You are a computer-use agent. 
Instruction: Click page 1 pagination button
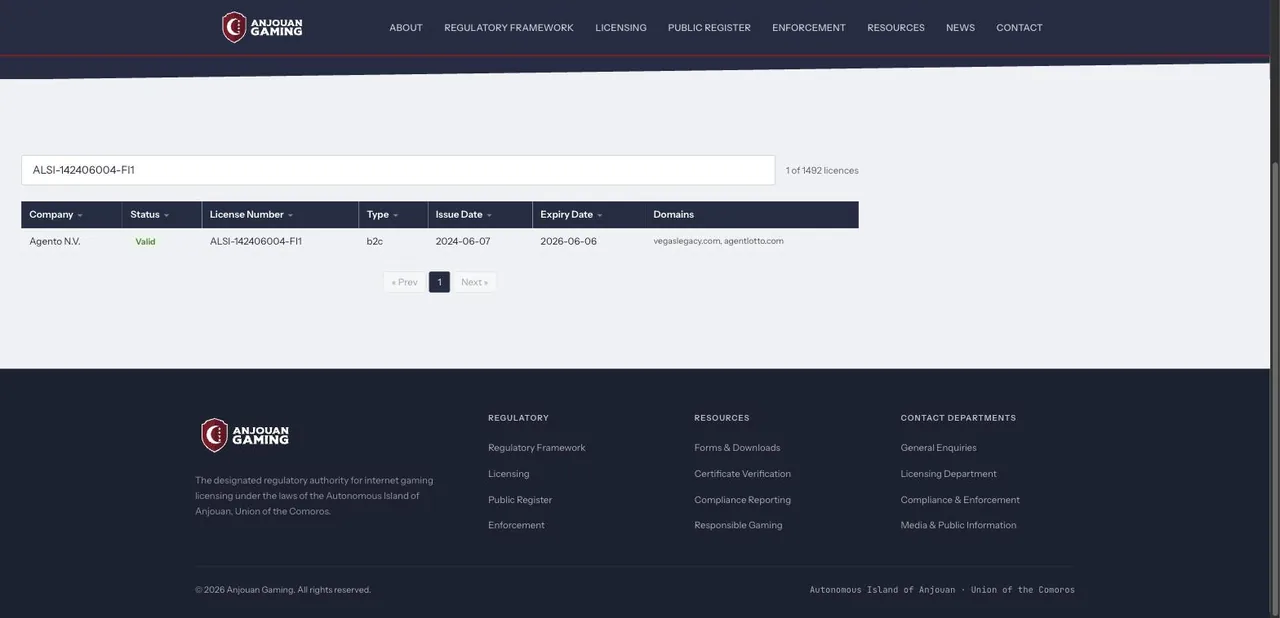click(x=439, y=282)
